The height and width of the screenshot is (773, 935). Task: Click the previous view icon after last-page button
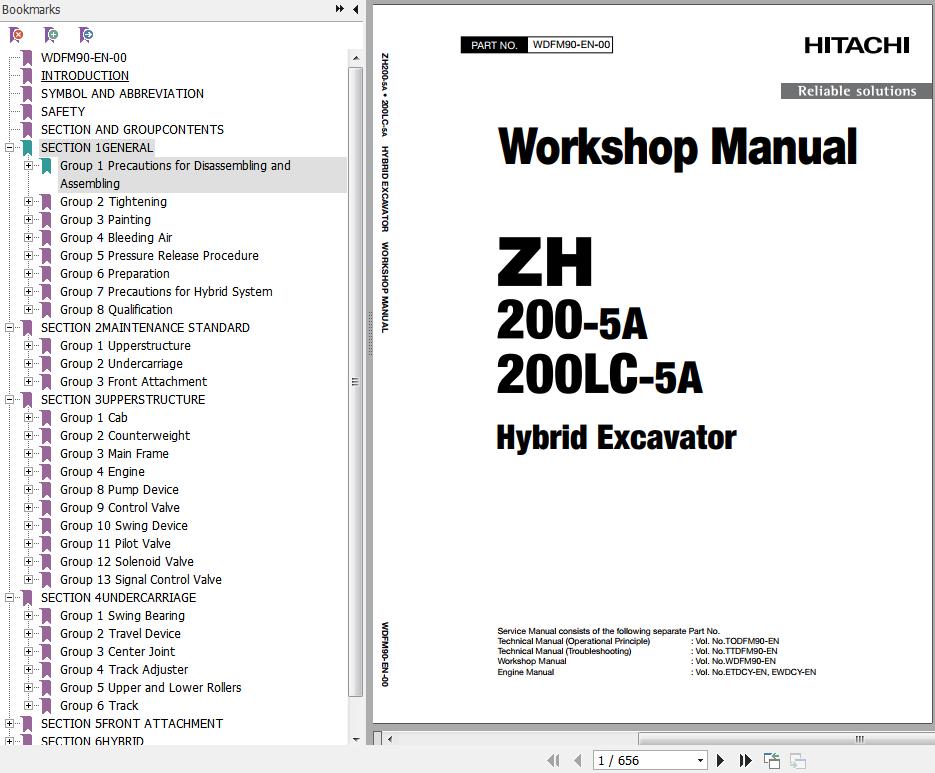772,760
